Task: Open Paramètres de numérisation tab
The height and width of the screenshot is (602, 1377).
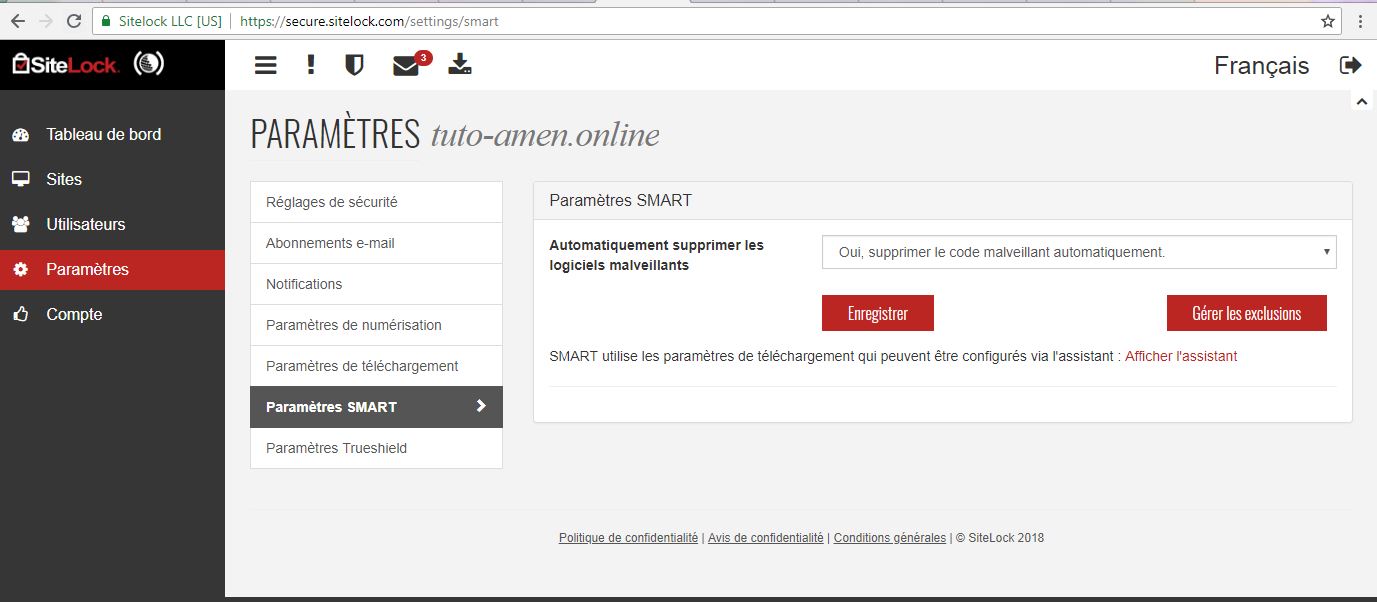Action: (353, 325)
